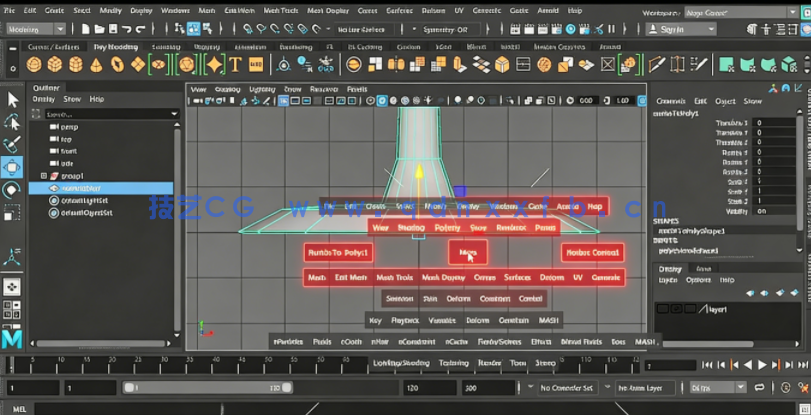Image resolution: width=811 pixels, height=415 pixels.
Task: Activate the Paint Selection brush tool
Action: click(12, 144)
